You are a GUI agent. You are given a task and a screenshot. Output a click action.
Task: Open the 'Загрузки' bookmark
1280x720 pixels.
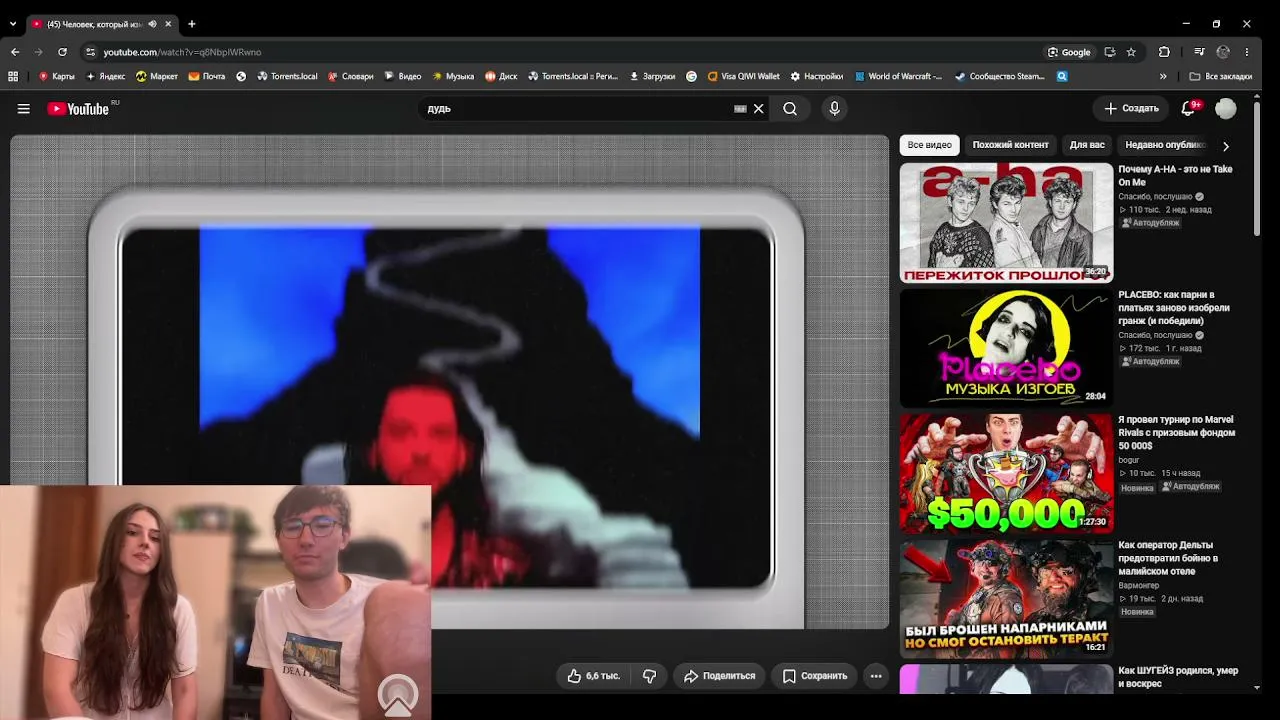tap(652, 76)
